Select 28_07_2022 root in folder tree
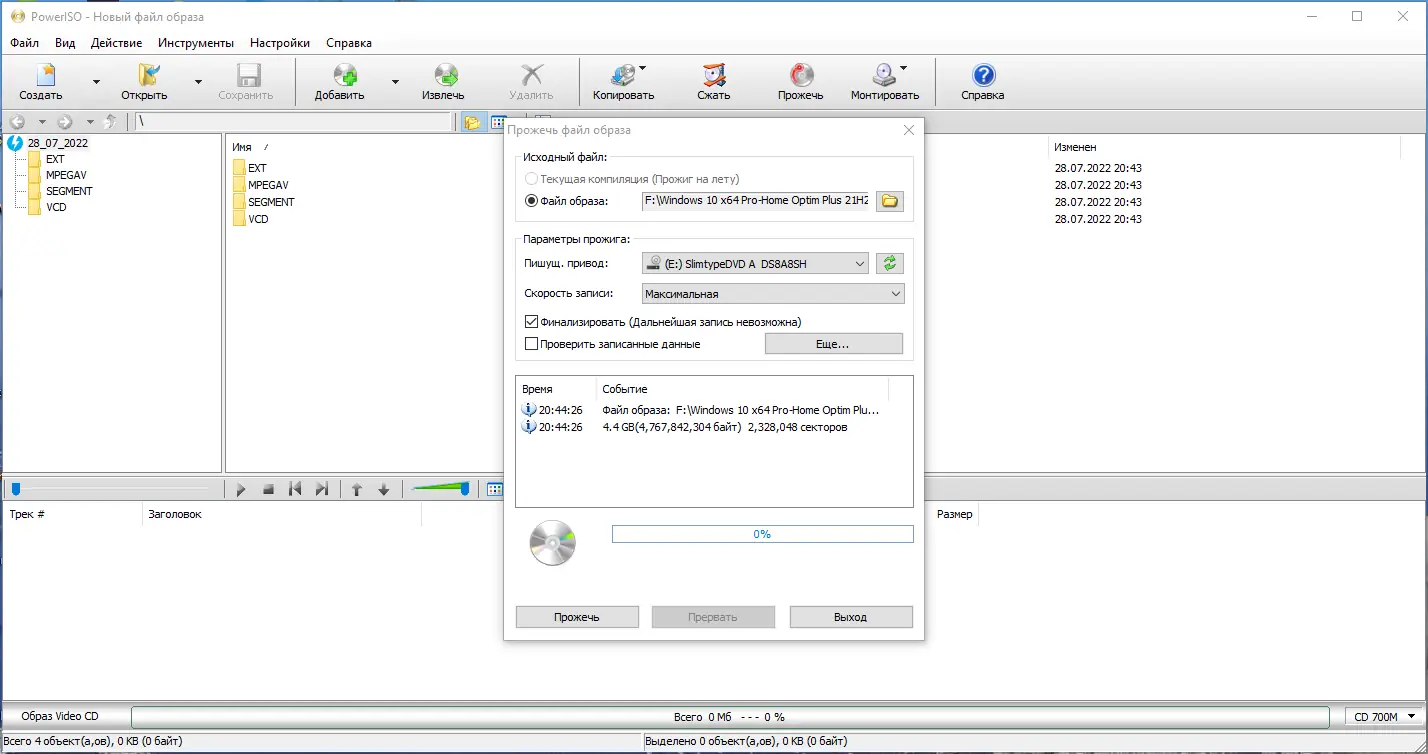Image resolution: width=1428 pixels, height=754 pixels. (58, 143)
